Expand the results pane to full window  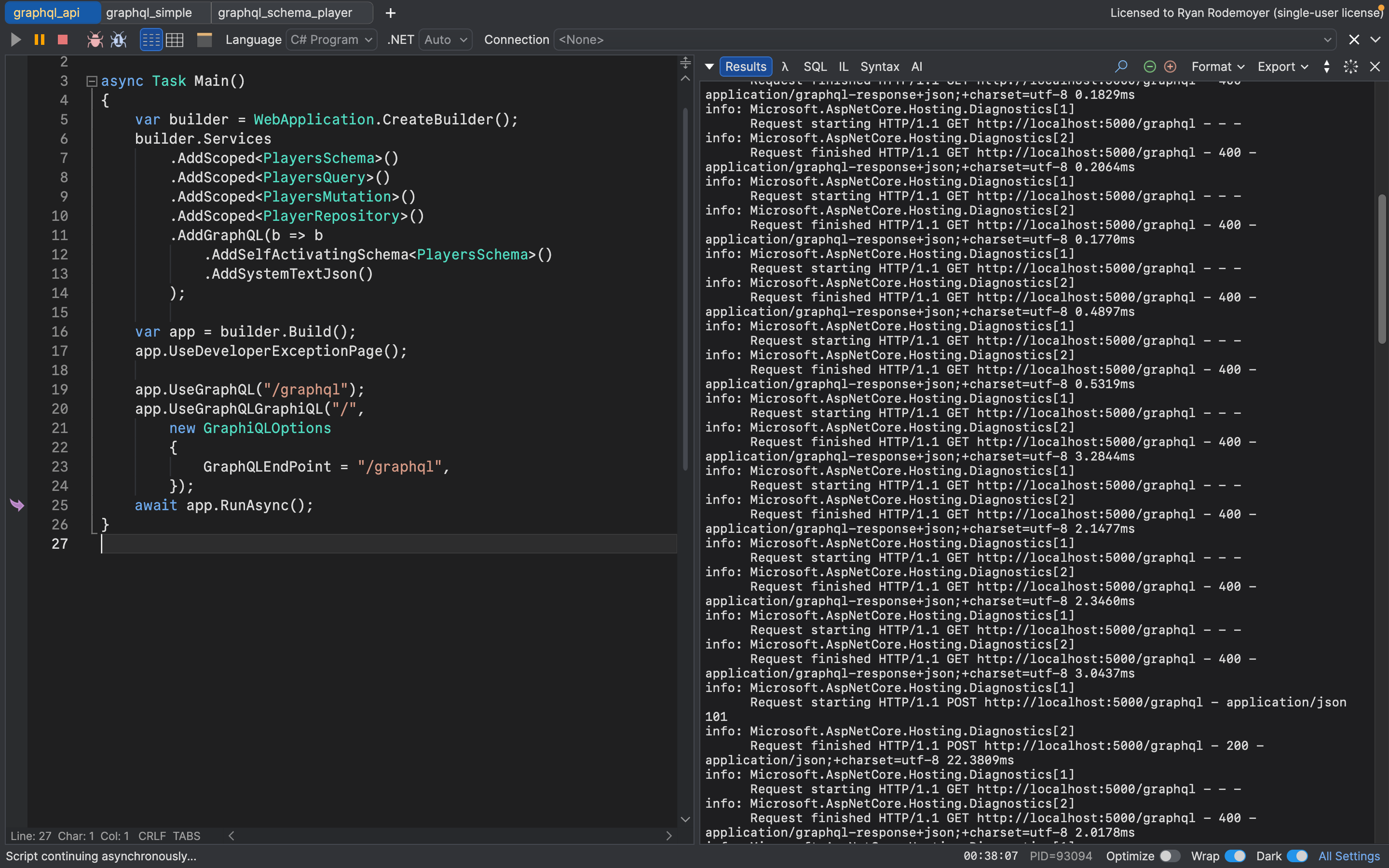1350,66
